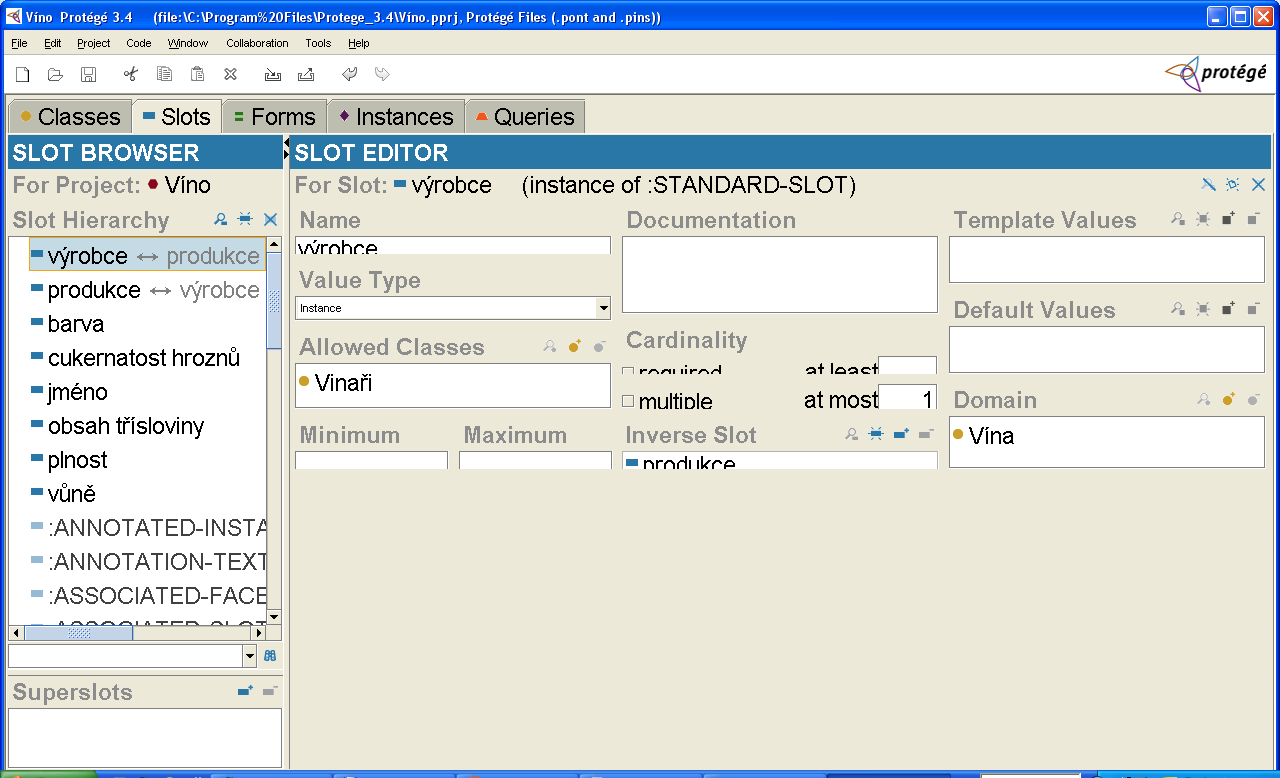Click the Documentation text area
This screenshot has width=1280, height=778.
click(x=780, y=274)
